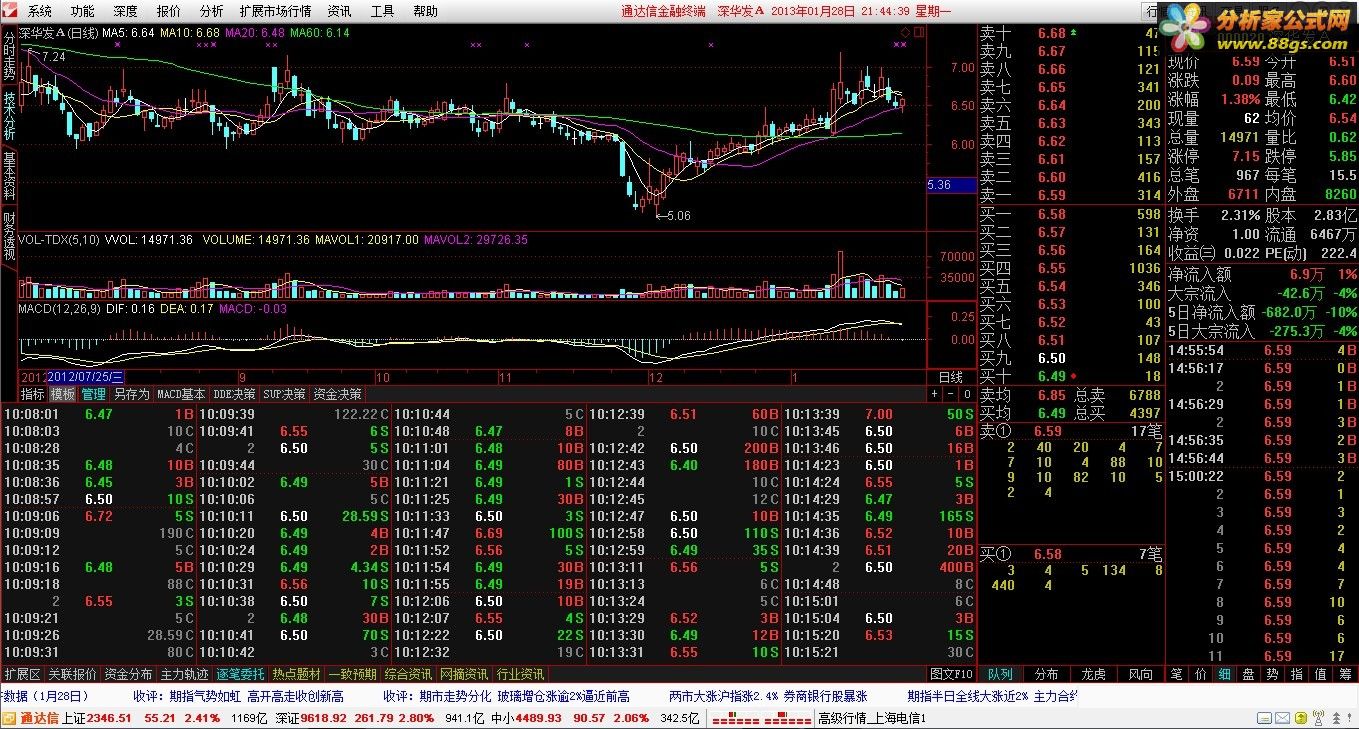Open the 图文F10 panel

coord(951,674)
